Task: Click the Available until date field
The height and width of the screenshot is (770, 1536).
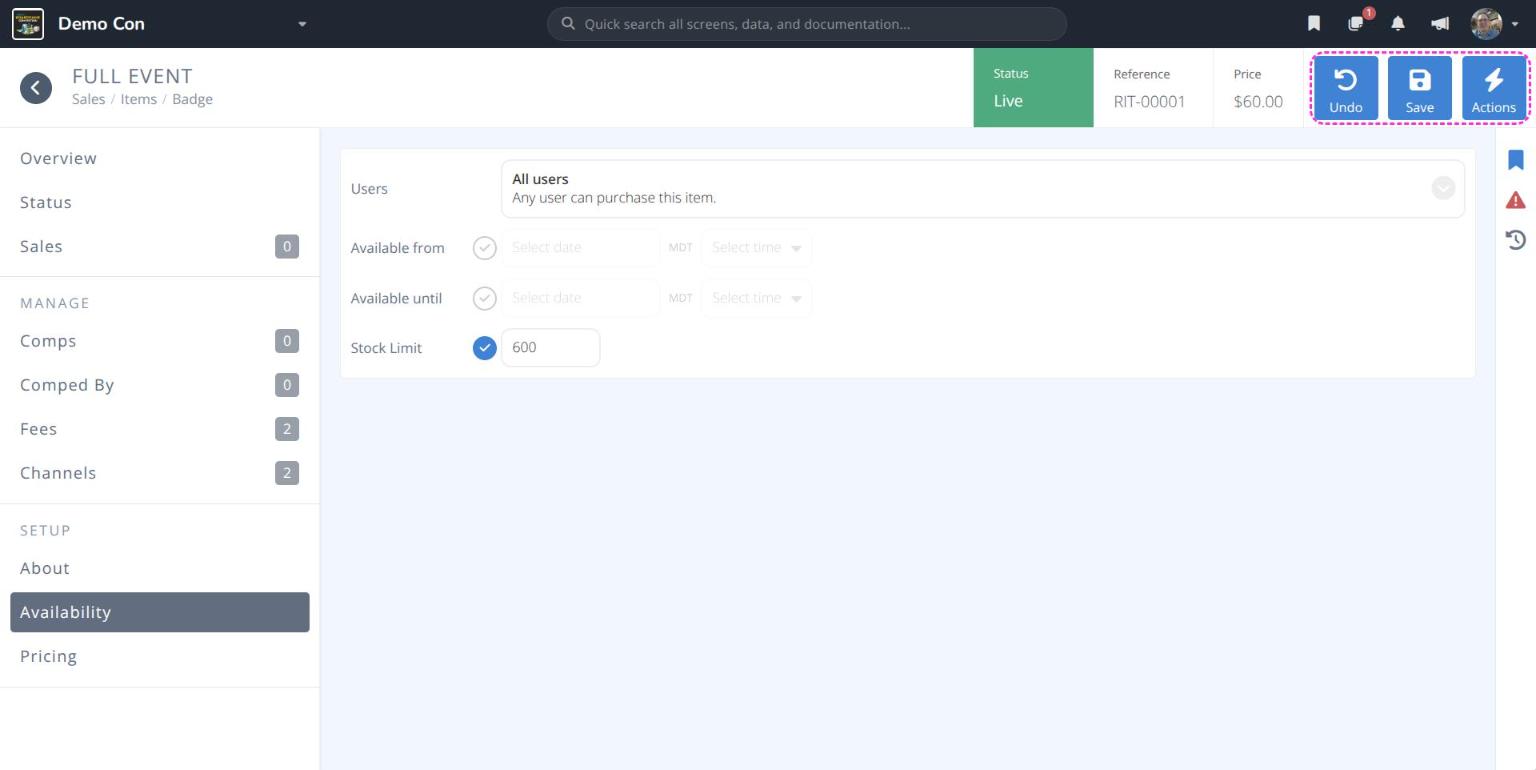Action: coord(580,298)
